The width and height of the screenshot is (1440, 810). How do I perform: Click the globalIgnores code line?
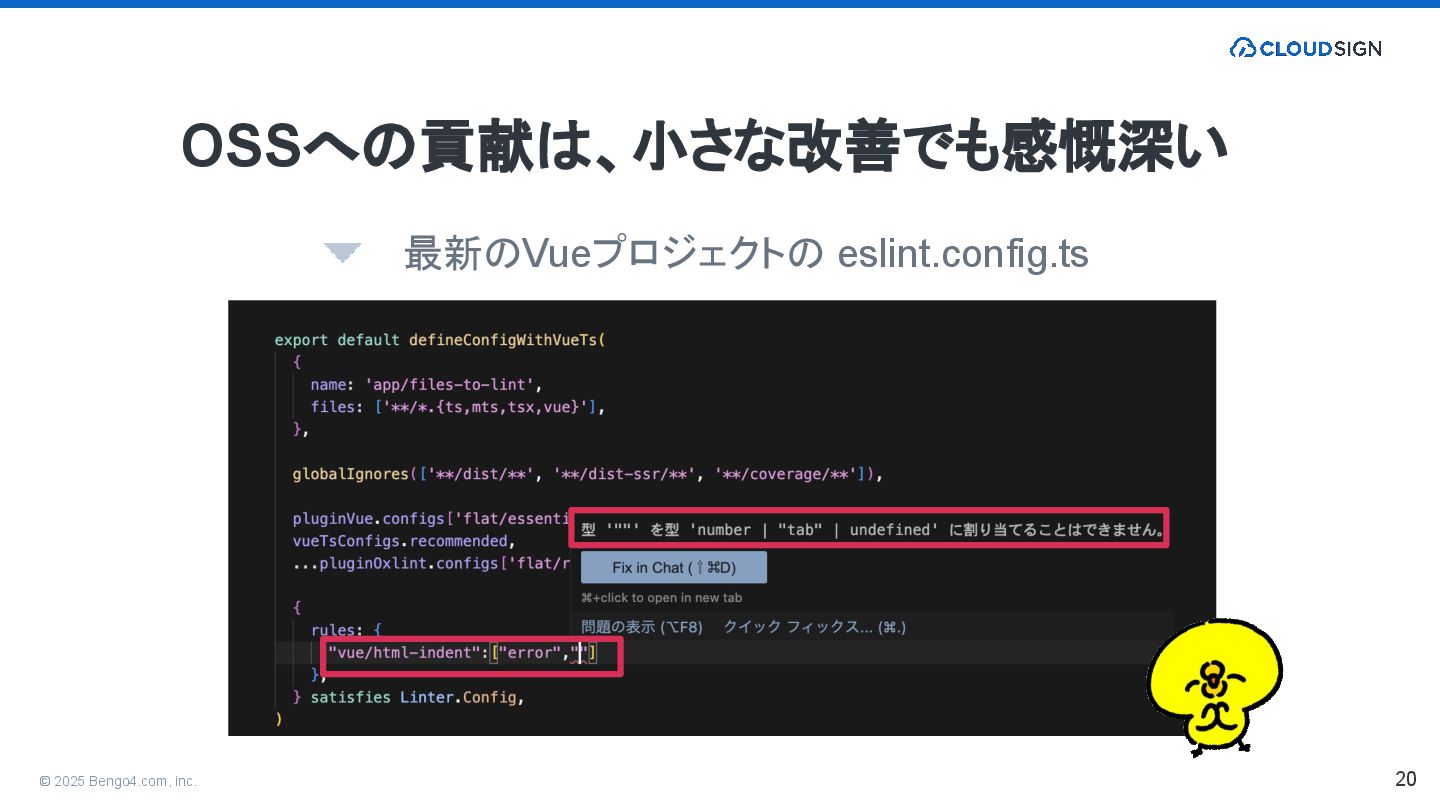588,474
